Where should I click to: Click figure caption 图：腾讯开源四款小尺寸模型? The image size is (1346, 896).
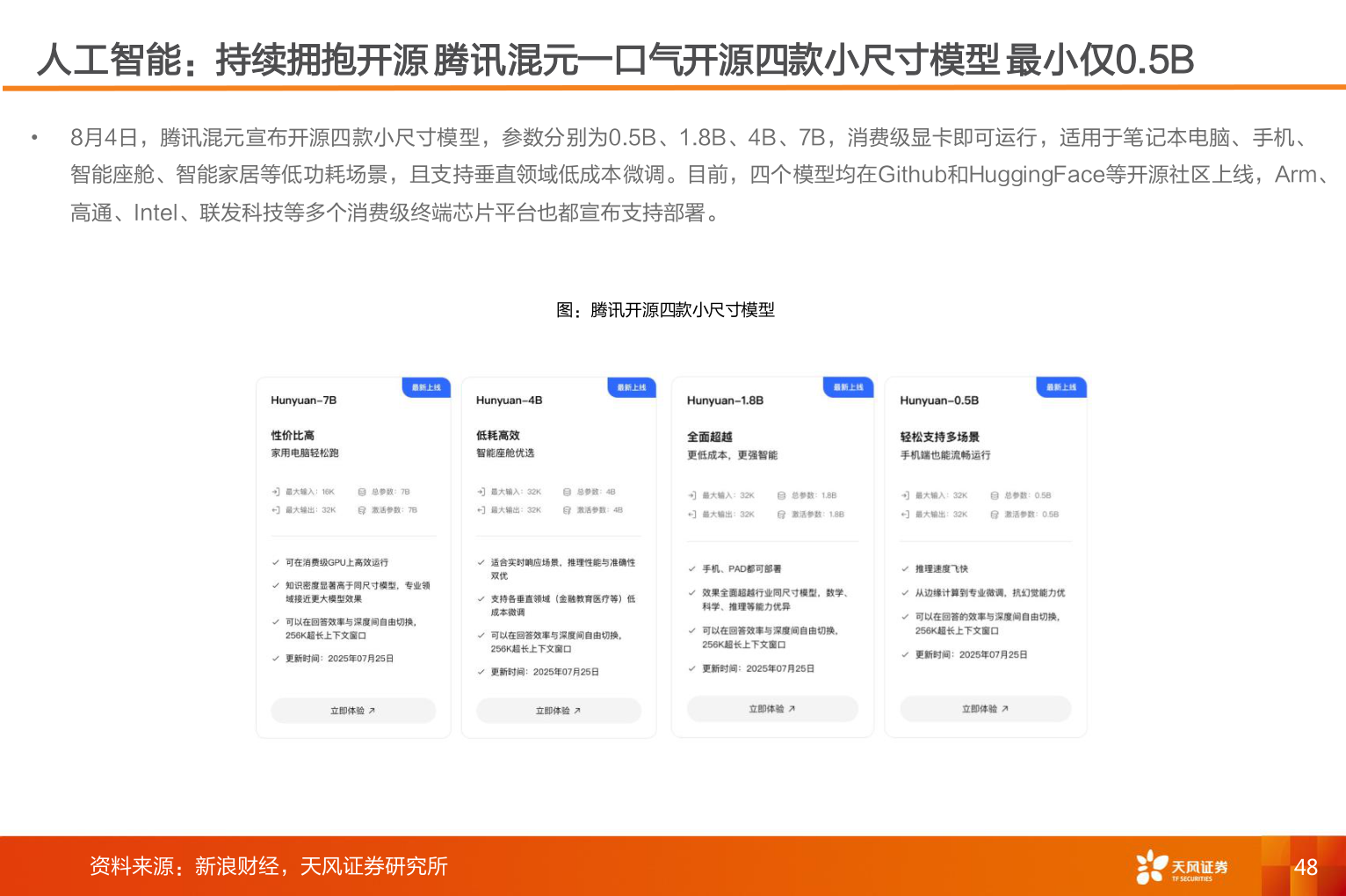click(x=665, y=310)
